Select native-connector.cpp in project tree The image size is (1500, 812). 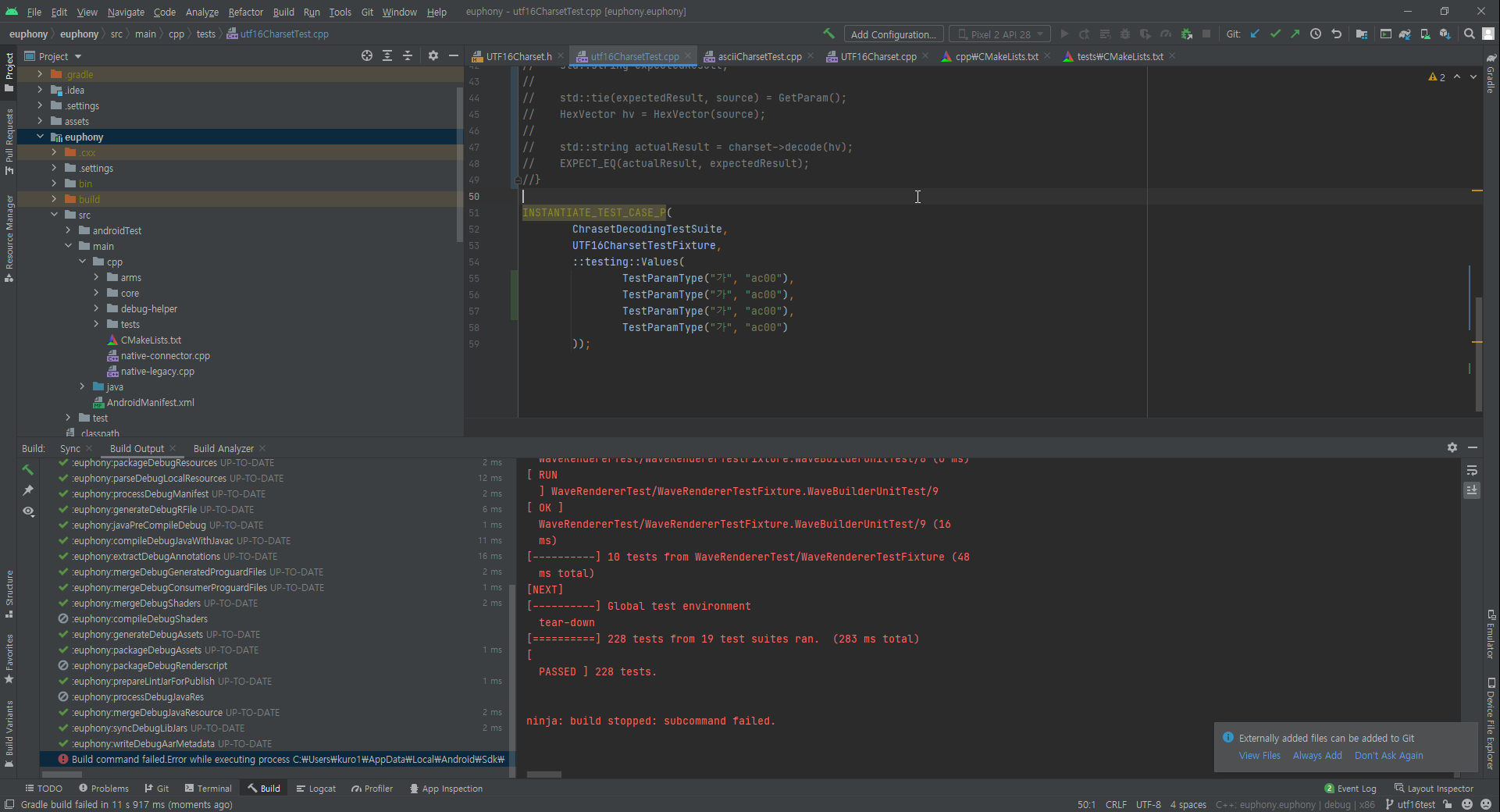pos(165,355)
